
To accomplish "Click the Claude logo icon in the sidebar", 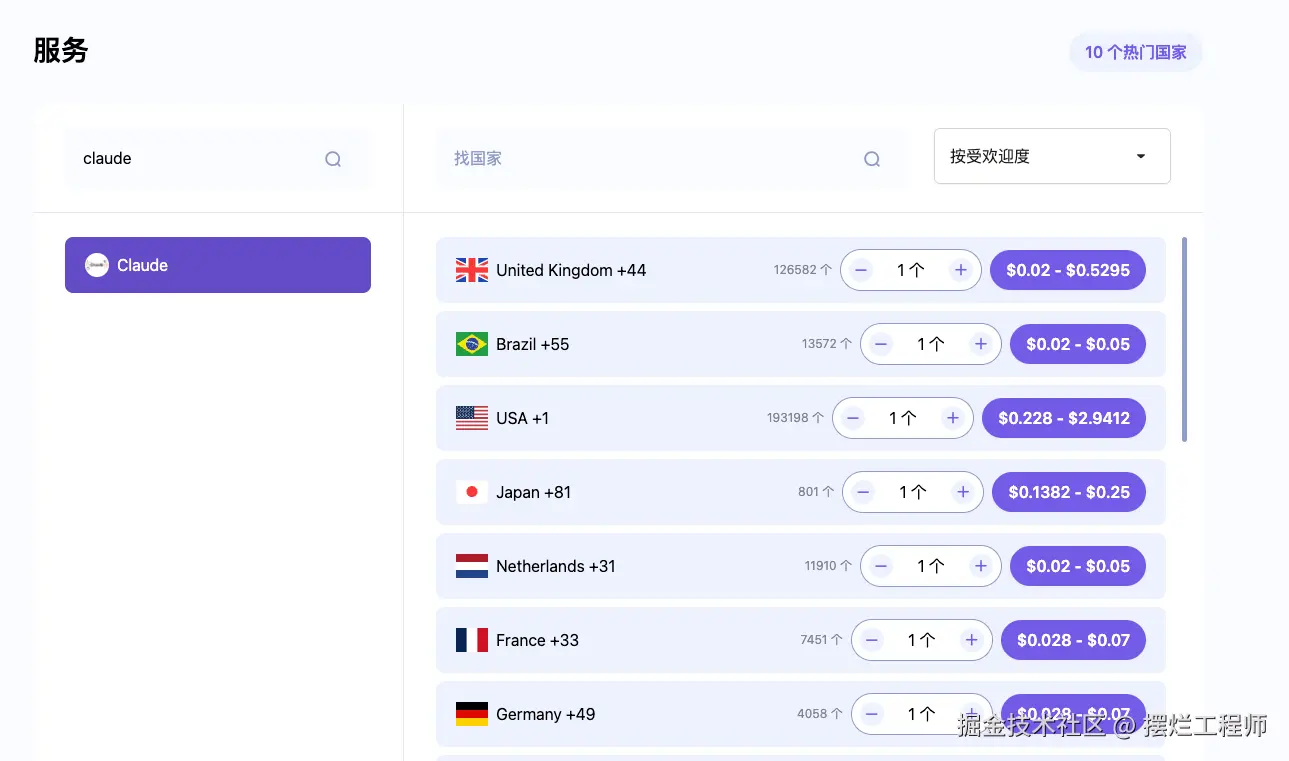I will click(97, 265).
